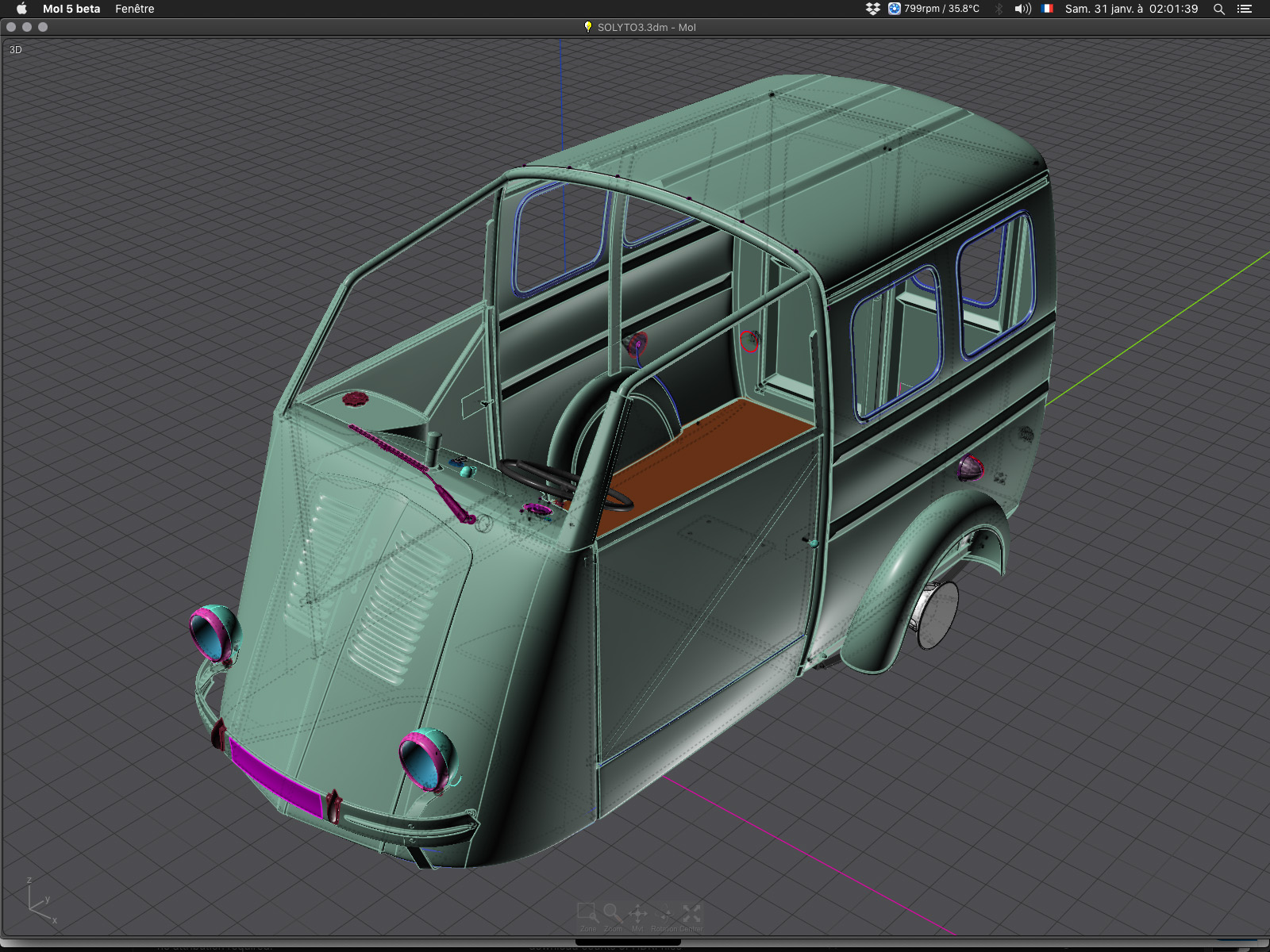
Task: Click Centrer to reset the view
Action: point(692,915)
